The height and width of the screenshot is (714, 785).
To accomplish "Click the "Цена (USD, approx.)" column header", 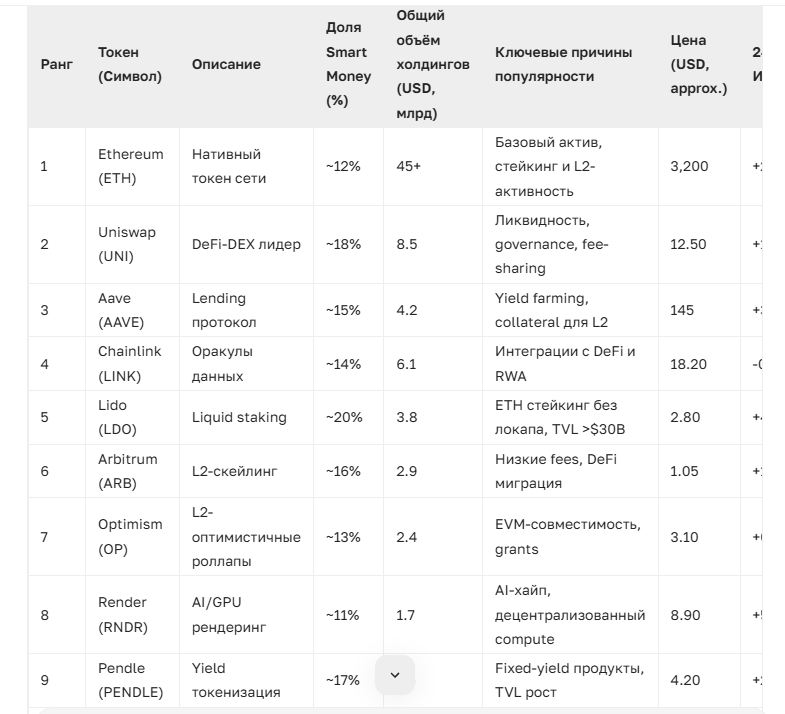I will [698, 64].
